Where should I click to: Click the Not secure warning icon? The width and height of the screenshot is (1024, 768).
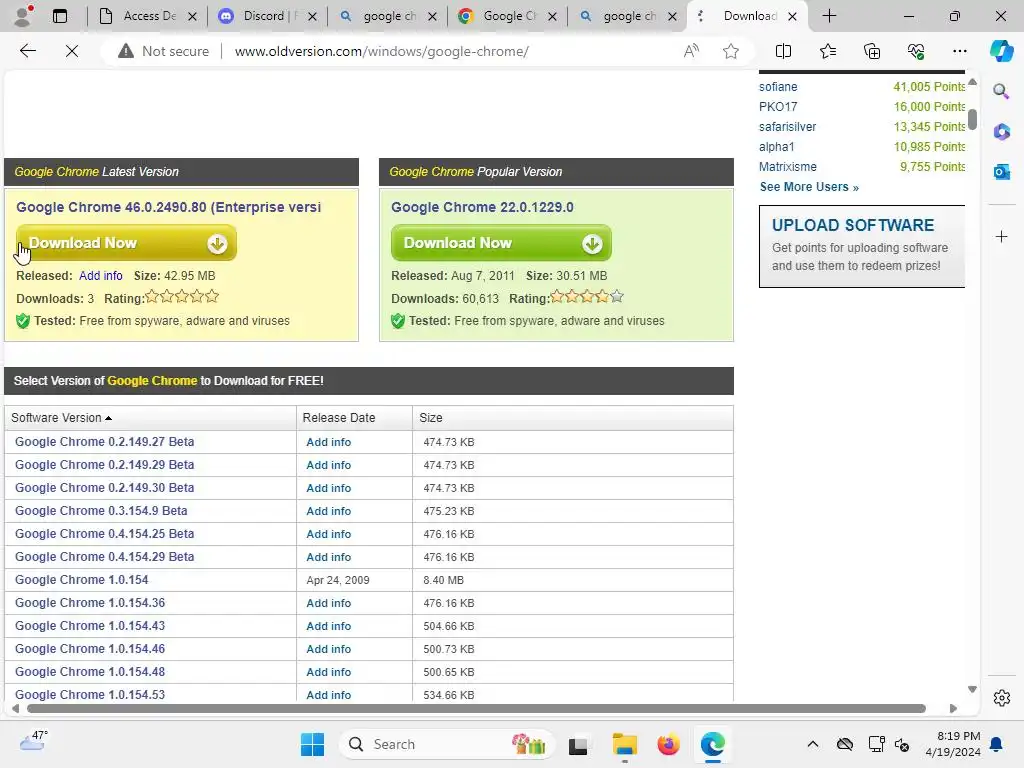(125, 51)
